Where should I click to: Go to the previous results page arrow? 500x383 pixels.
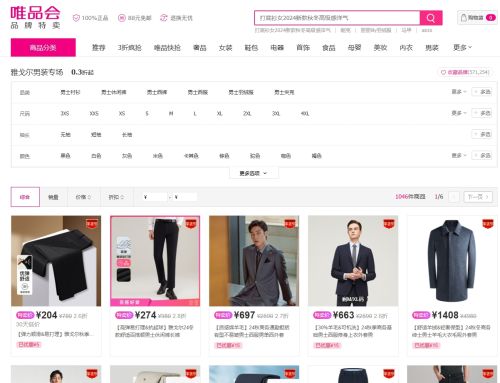pyautogui.click(x=454, y=197)
